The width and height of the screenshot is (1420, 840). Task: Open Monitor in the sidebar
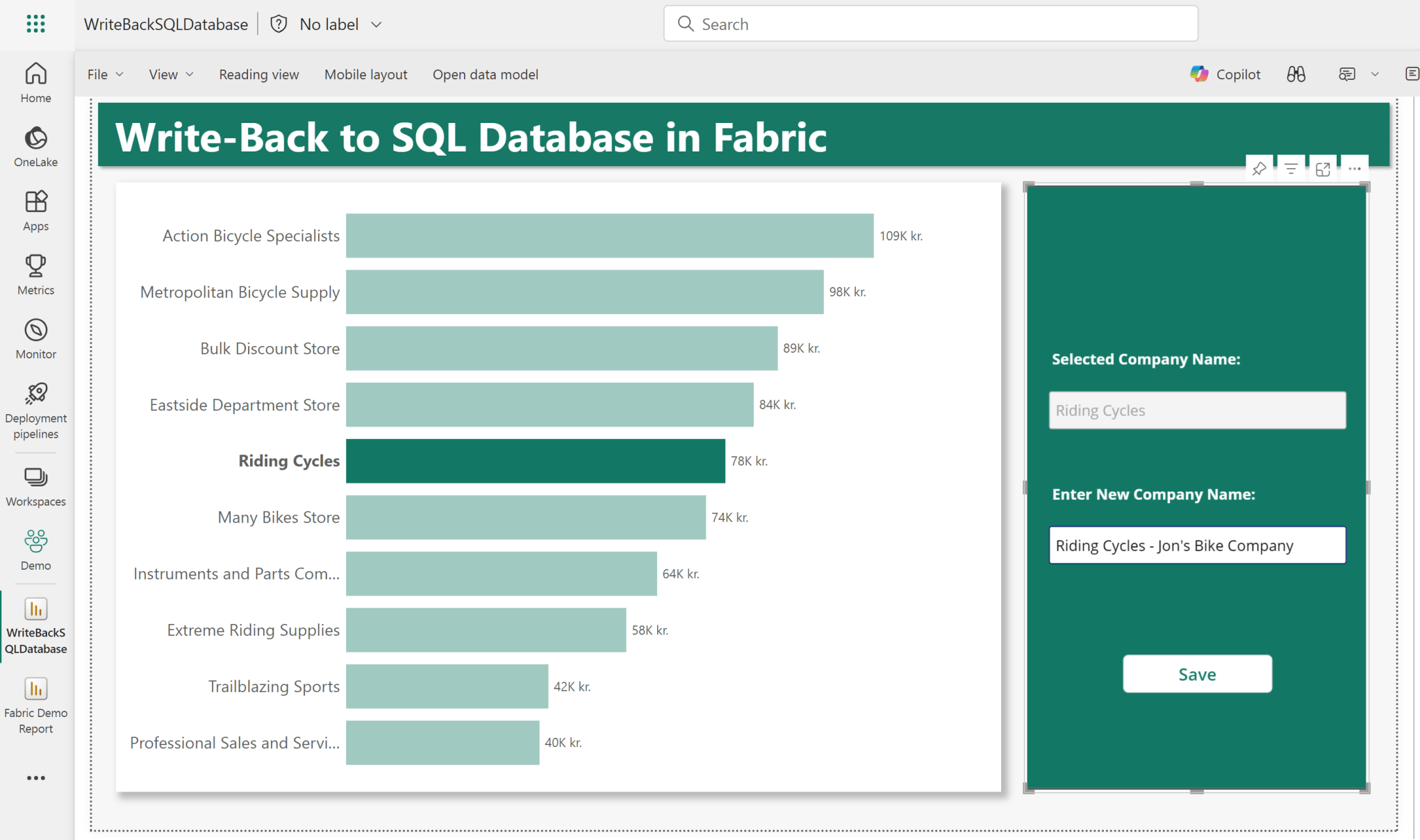pos(35,338)
